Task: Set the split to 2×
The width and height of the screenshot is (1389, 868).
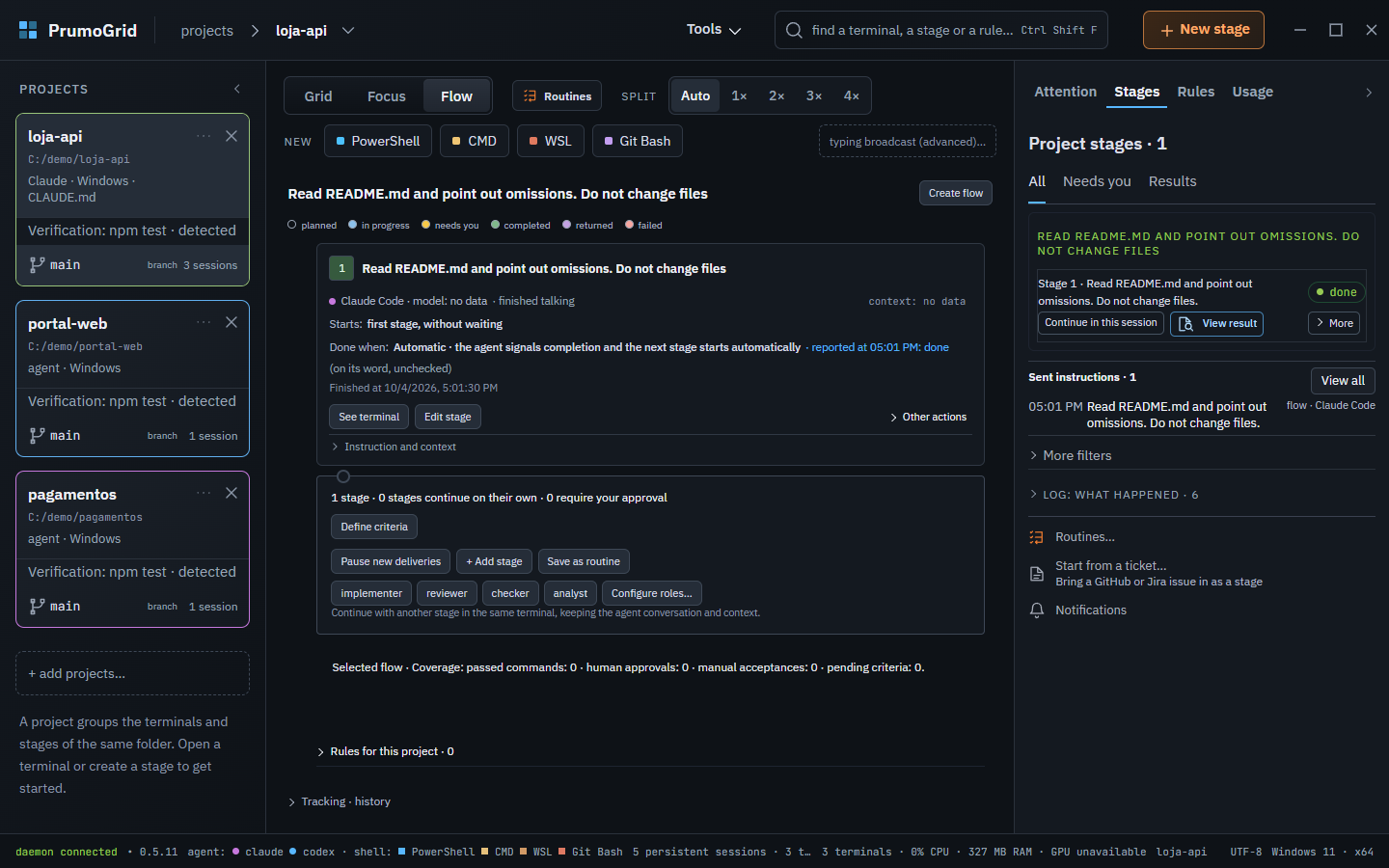Action: click(x=776, y=96)
